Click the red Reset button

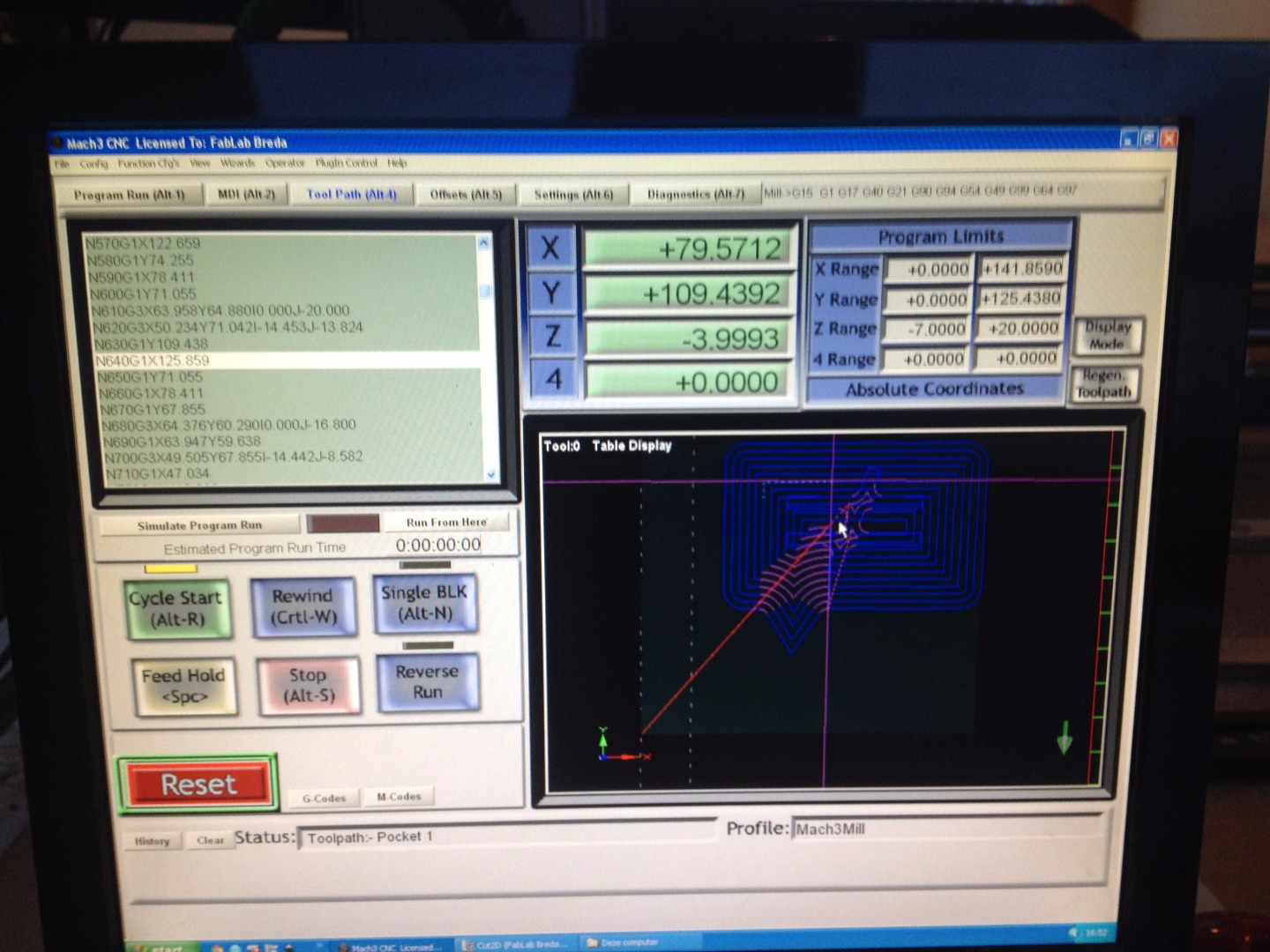[198, 784]
